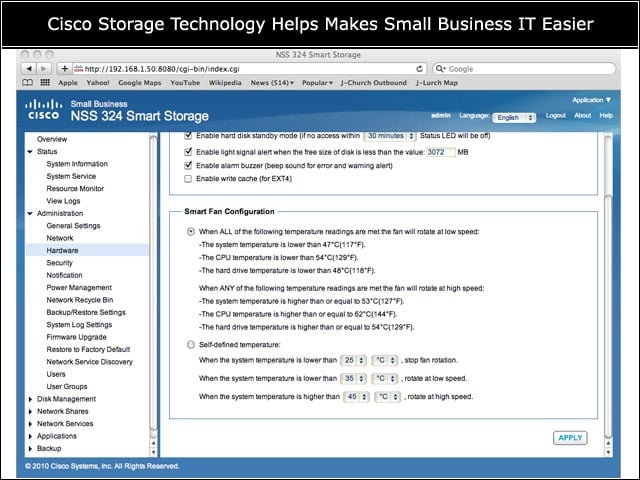The height and width of the screenshot is (480, 640).
Task: Expand Disk Management in sidebar
Action: [30, 399]
